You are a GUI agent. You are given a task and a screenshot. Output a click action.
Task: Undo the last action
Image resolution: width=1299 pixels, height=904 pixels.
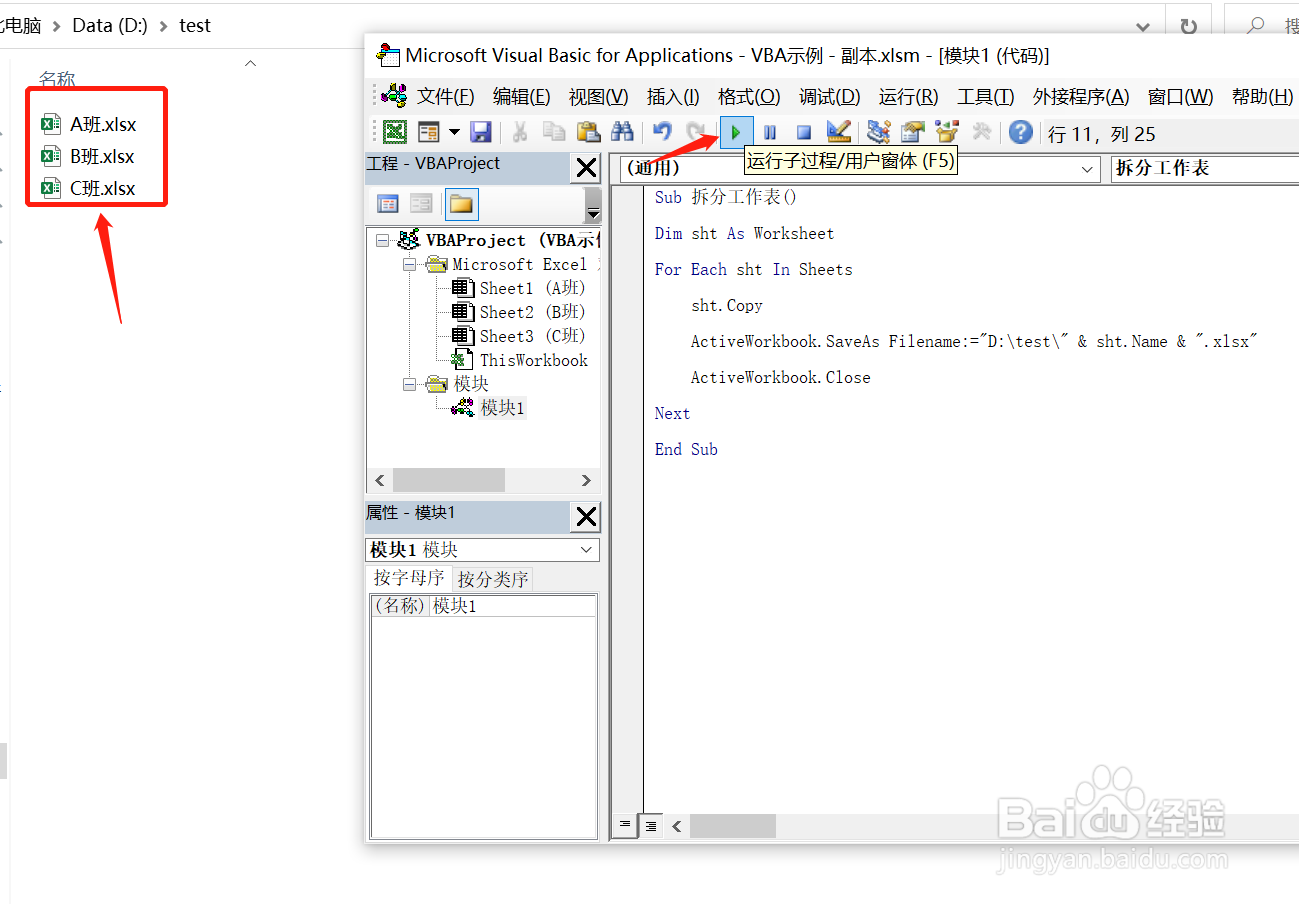pos(662,132)
